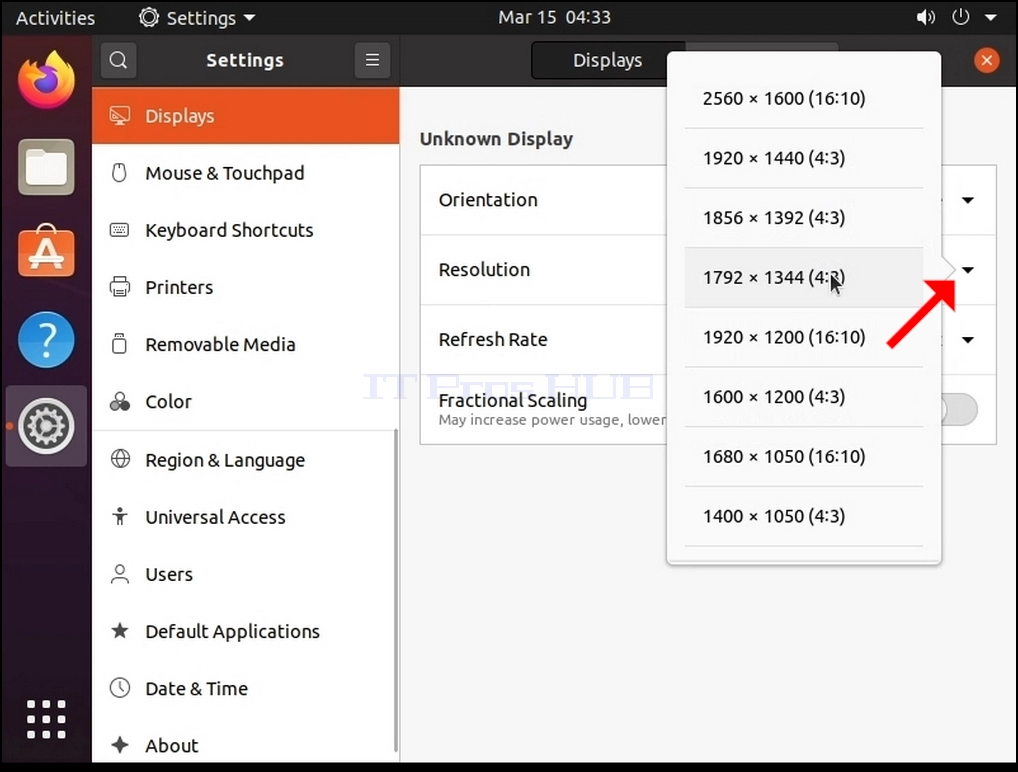Click the Removable Media drive icon
The image size is (1018, 772).
(119, 343)
